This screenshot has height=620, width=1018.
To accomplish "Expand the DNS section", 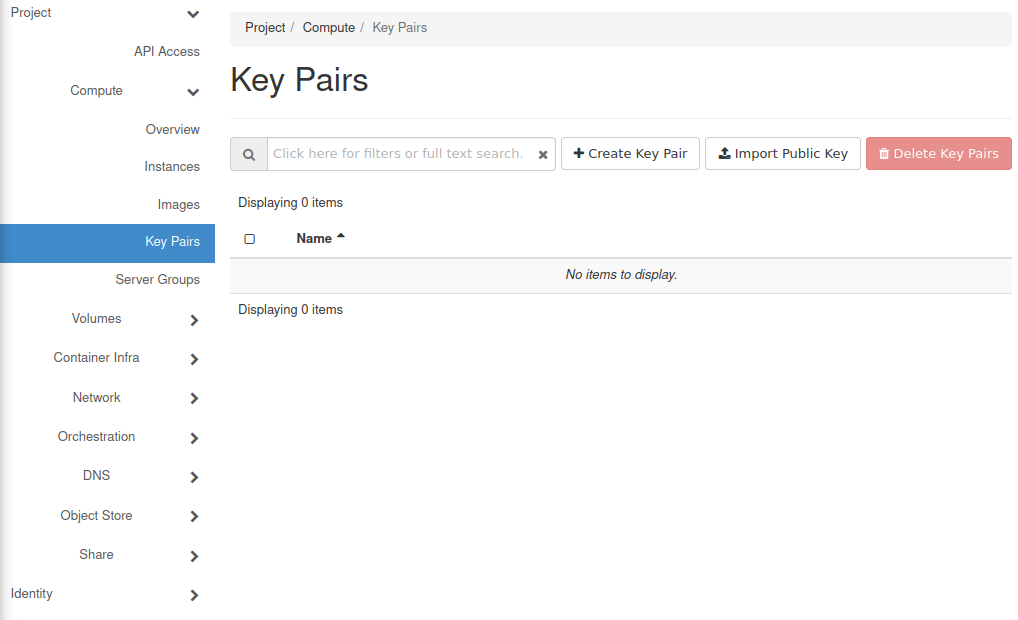I will pos(194,477).
